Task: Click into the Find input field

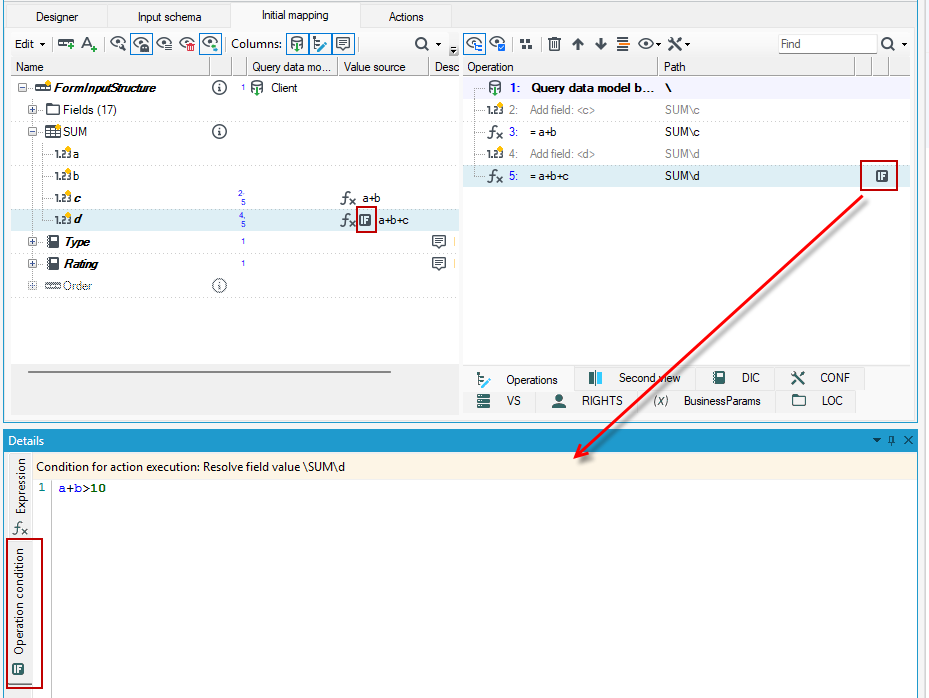Action: point(827,44)
